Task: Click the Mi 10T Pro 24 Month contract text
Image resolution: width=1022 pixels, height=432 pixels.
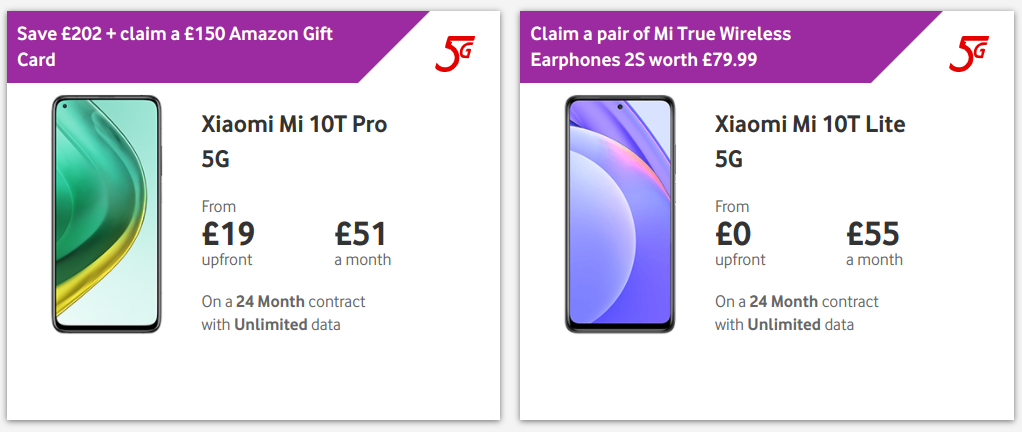Action: pos(284,302)
